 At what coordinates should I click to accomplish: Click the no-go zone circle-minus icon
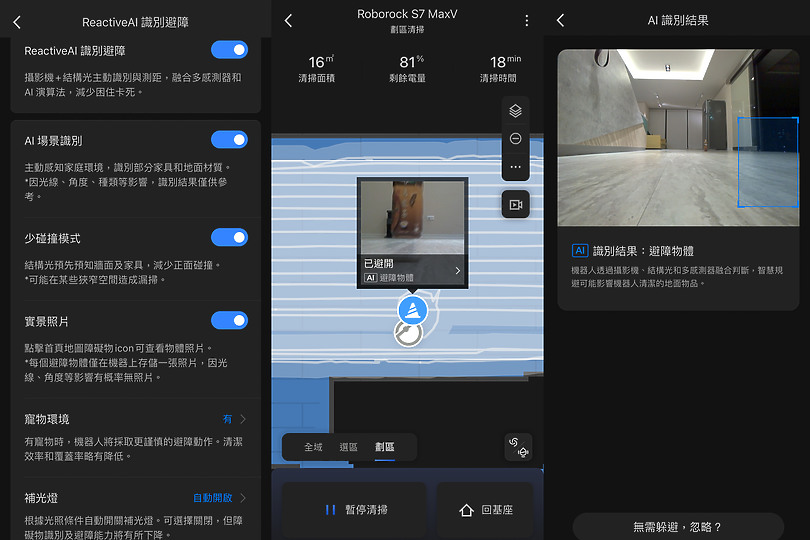515,138
